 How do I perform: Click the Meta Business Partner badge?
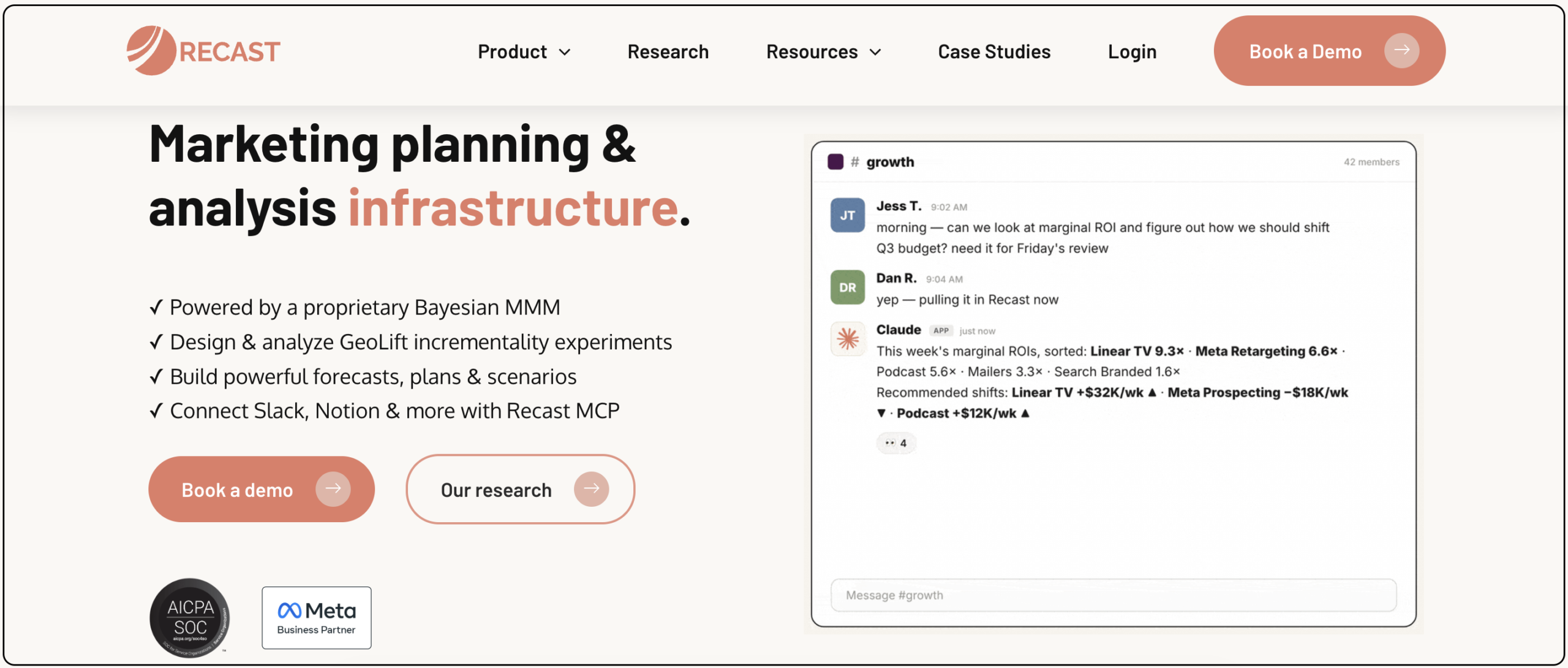[317, 617]
